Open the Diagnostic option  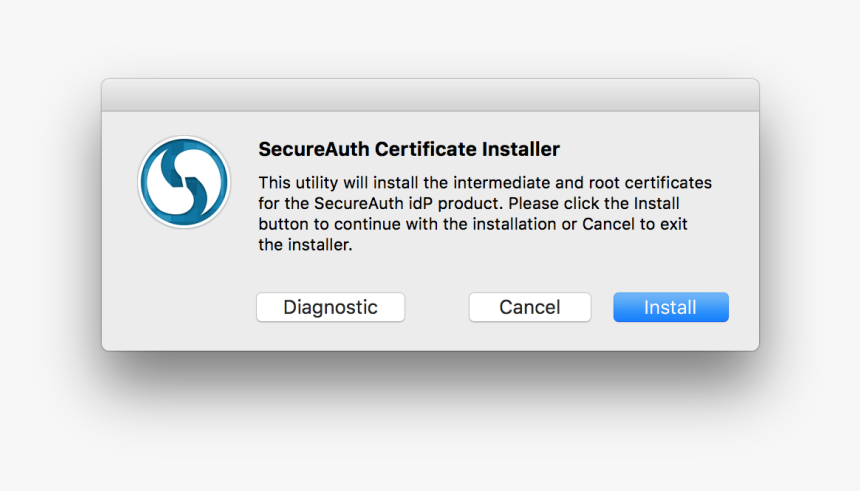point(330,307)
